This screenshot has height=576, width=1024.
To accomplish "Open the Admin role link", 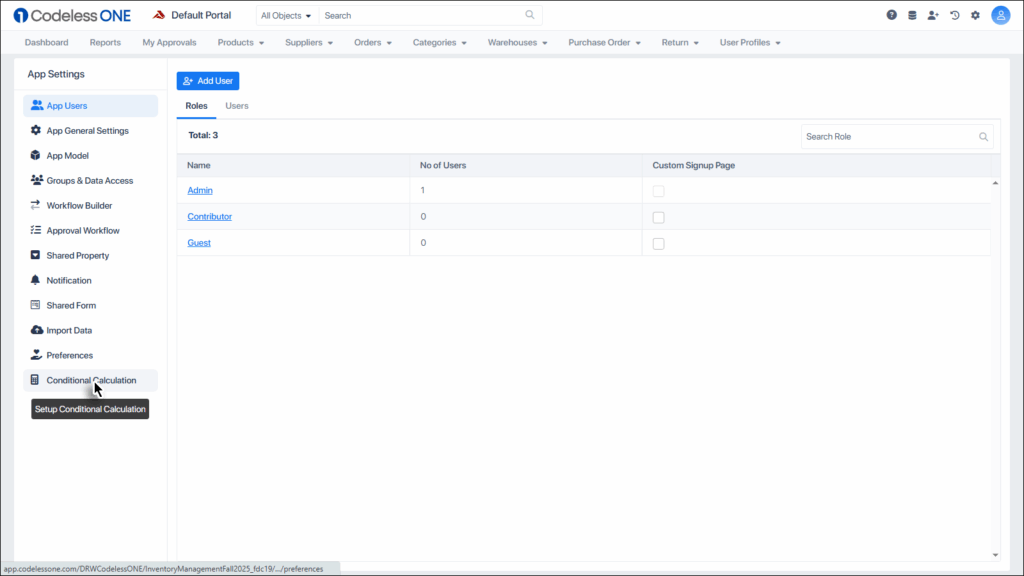I will point(199,190).
